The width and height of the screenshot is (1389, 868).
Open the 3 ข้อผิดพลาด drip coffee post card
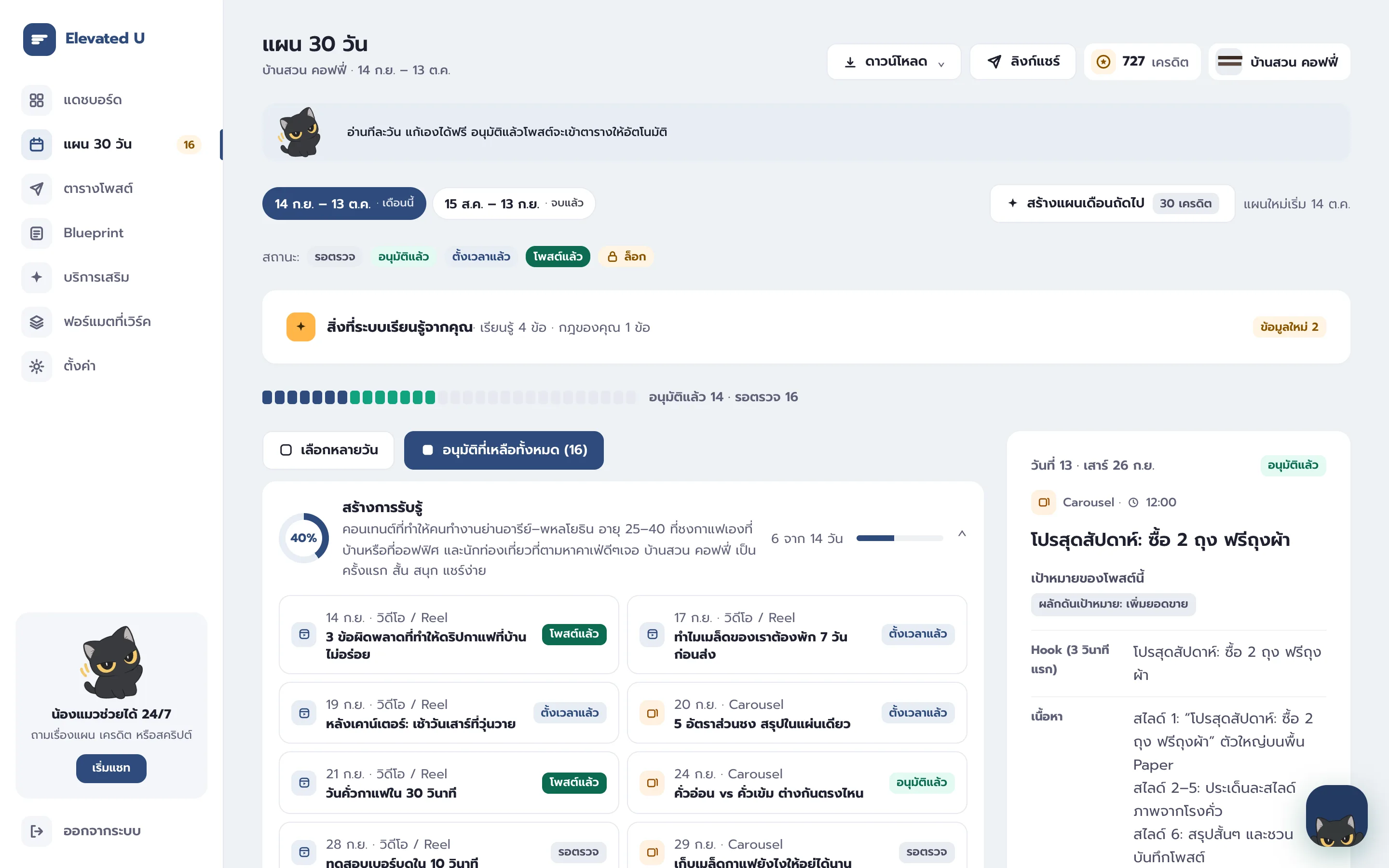click(449, 634)
